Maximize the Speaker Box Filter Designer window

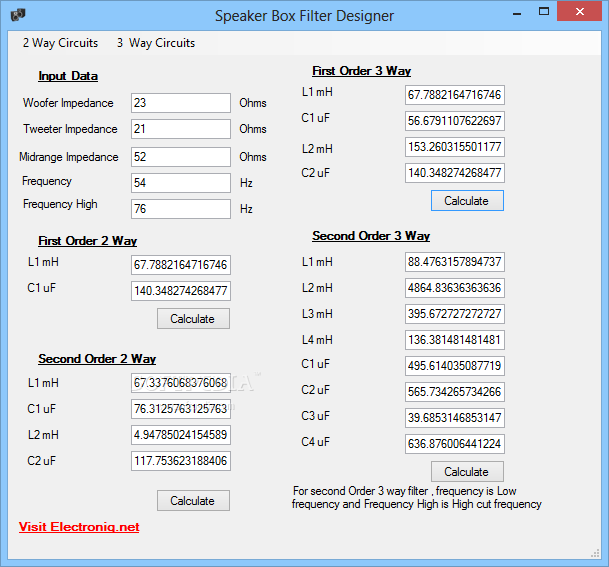tap(544, 12)
